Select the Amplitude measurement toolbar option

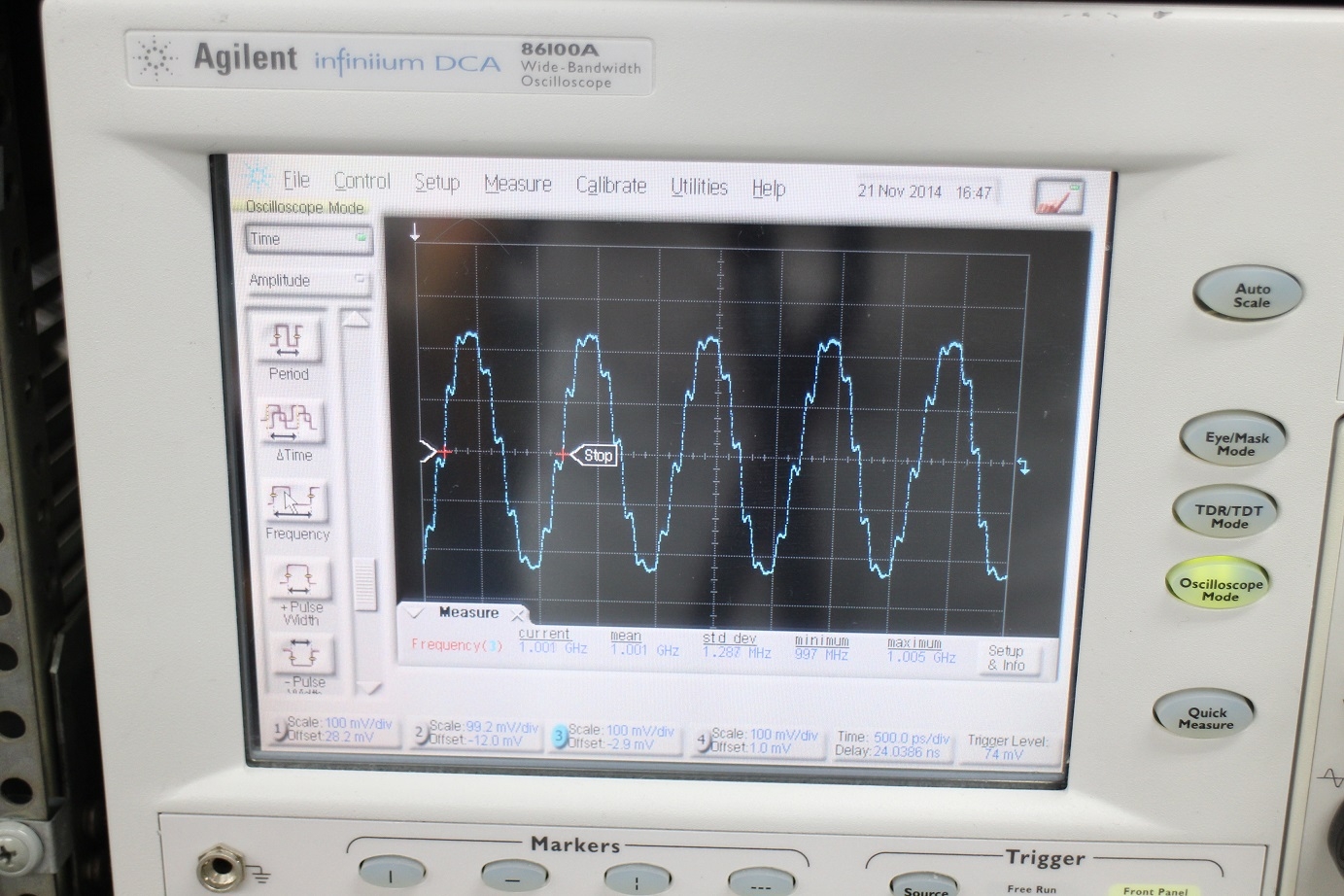tap(309, 281)
